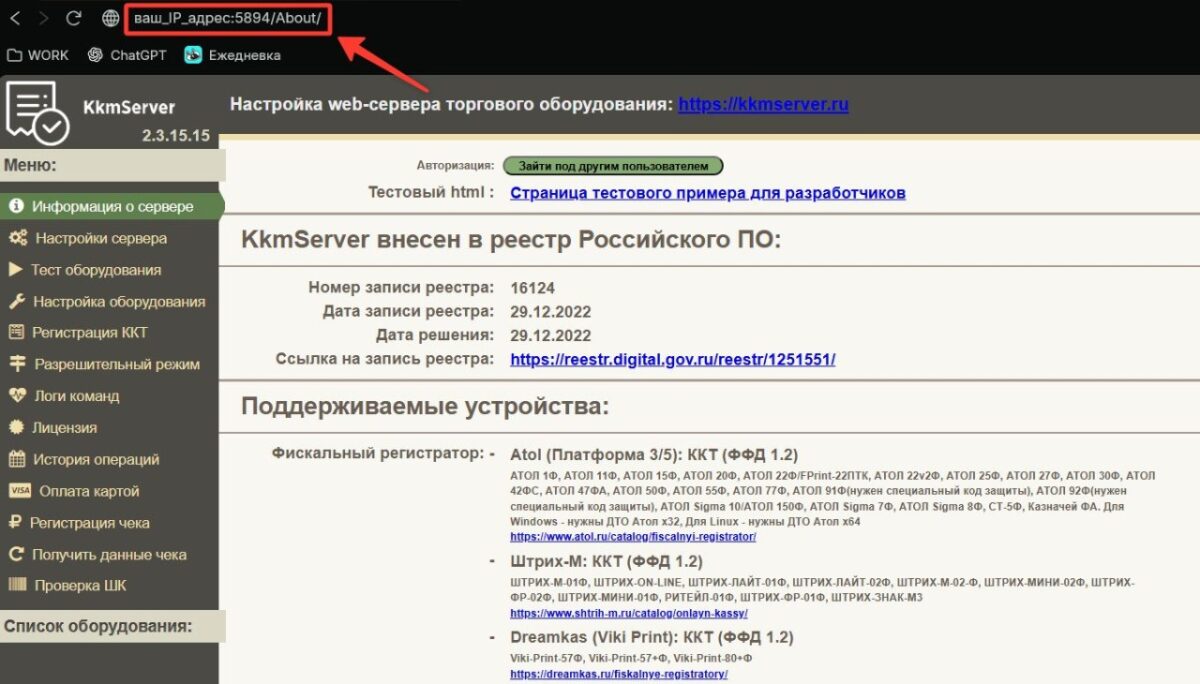Image resolution: width=1200 pixels, height=684 pixels.
Task: Open "История операций" via the calendar icon
Action: (x=18, y=459)
